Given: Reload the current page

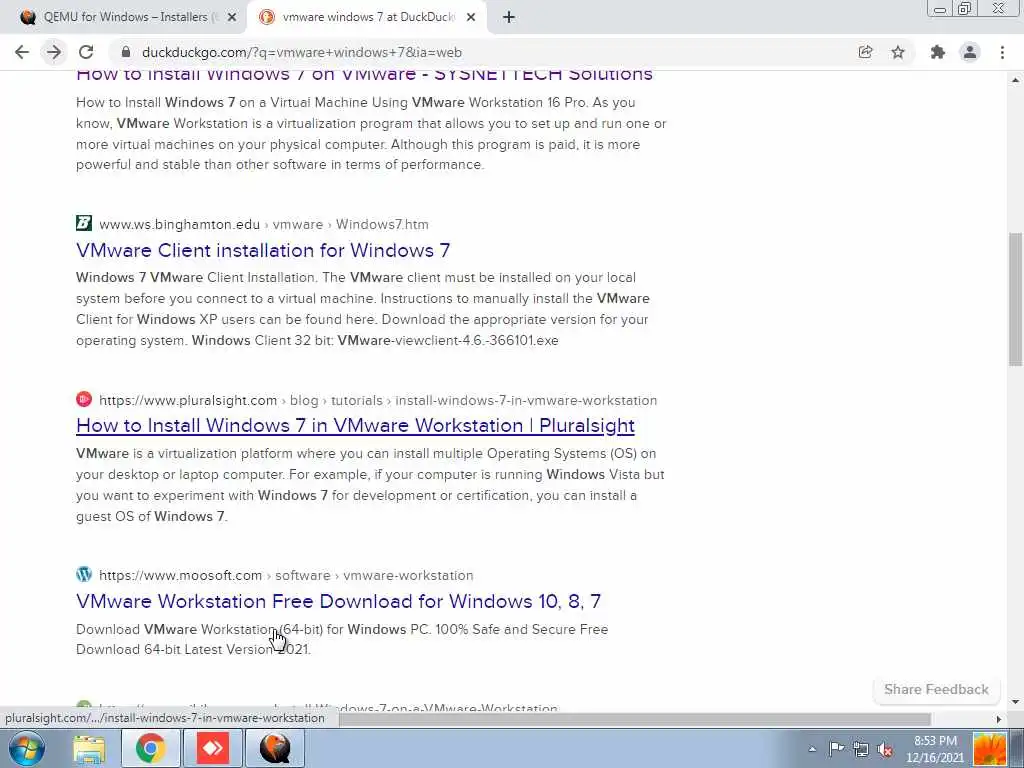Looking at the screenshot, I should tap(86, 52).
